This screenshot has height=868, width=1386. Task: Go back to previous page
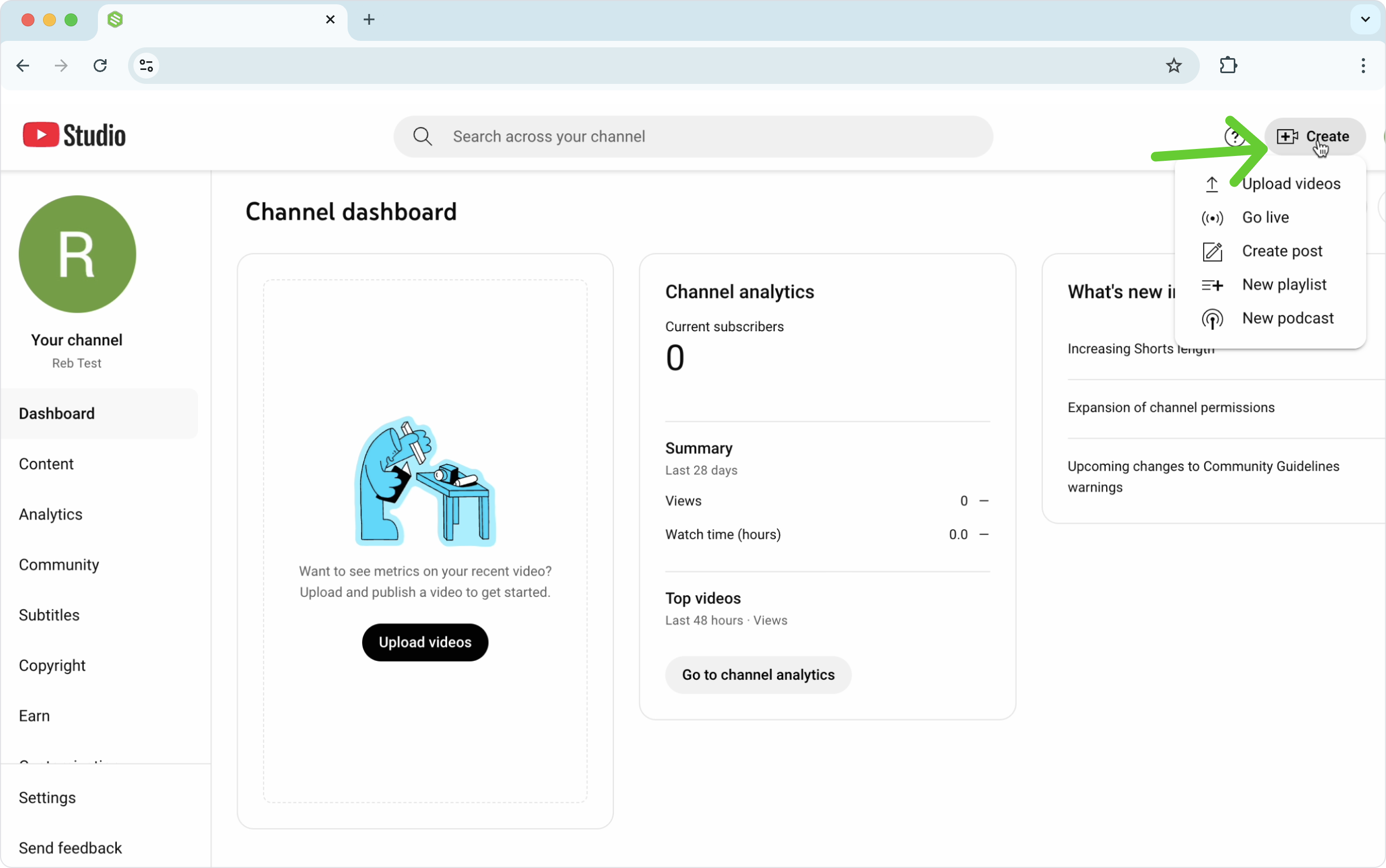click(x=23, y=66)
